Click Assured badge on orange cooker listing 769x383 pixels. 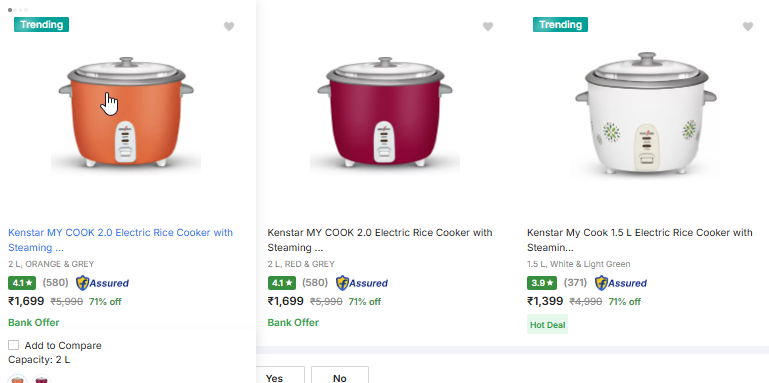pyautogui.click(x=102, y=283)
